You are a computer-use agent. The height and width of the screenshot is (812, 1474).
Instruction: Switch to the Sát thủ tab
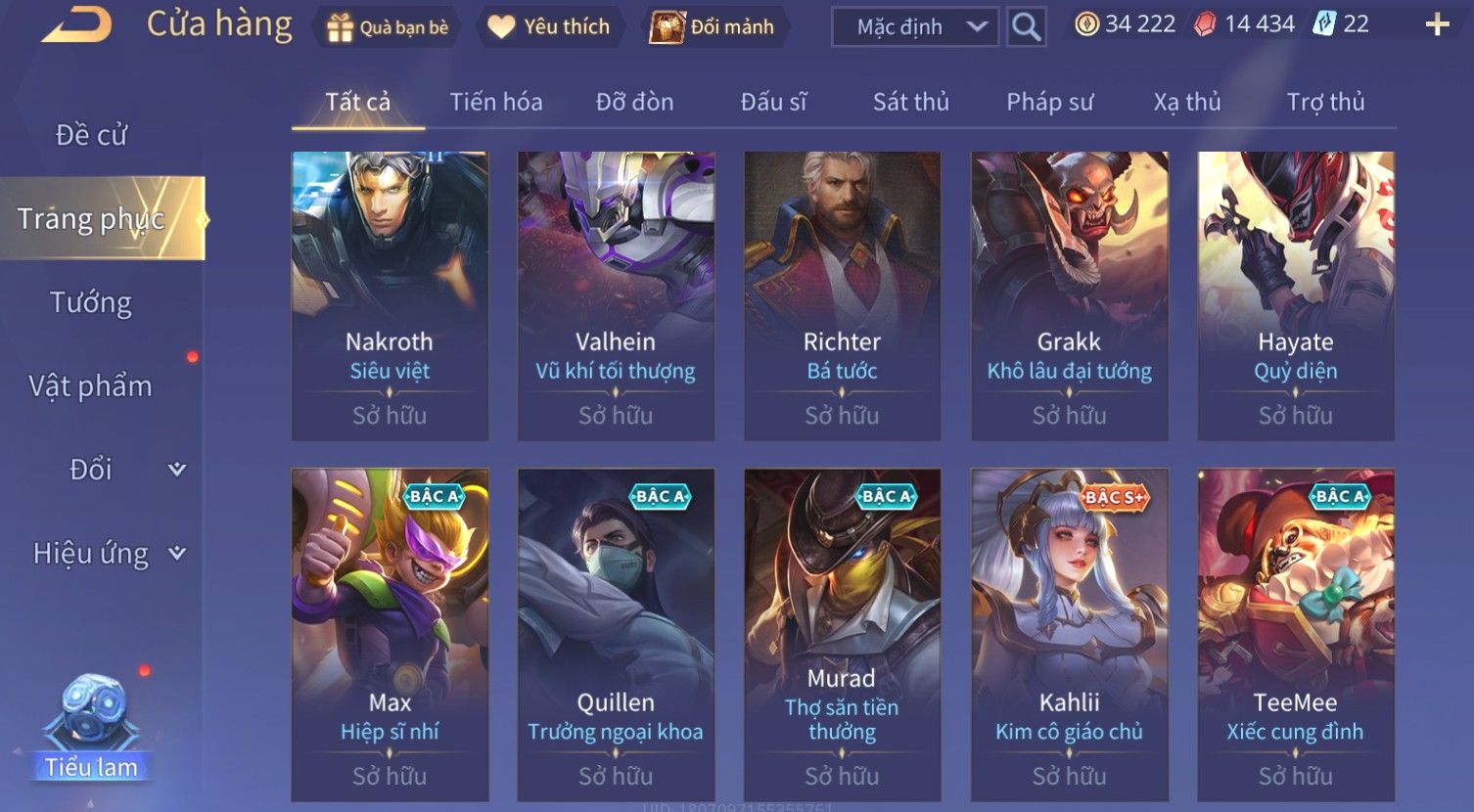[x=910, y=102]
